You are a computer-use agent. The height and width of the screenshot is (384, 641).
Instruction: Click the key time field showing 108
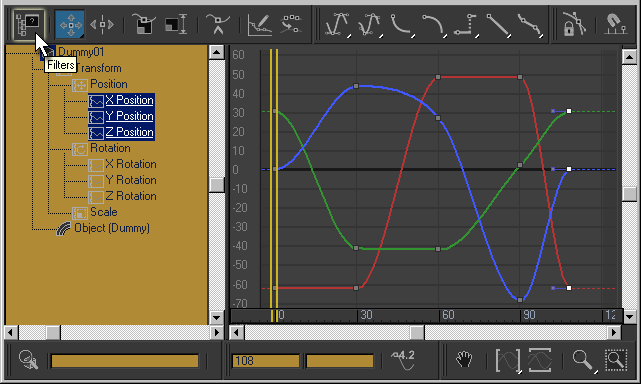[x=265, y=361]
